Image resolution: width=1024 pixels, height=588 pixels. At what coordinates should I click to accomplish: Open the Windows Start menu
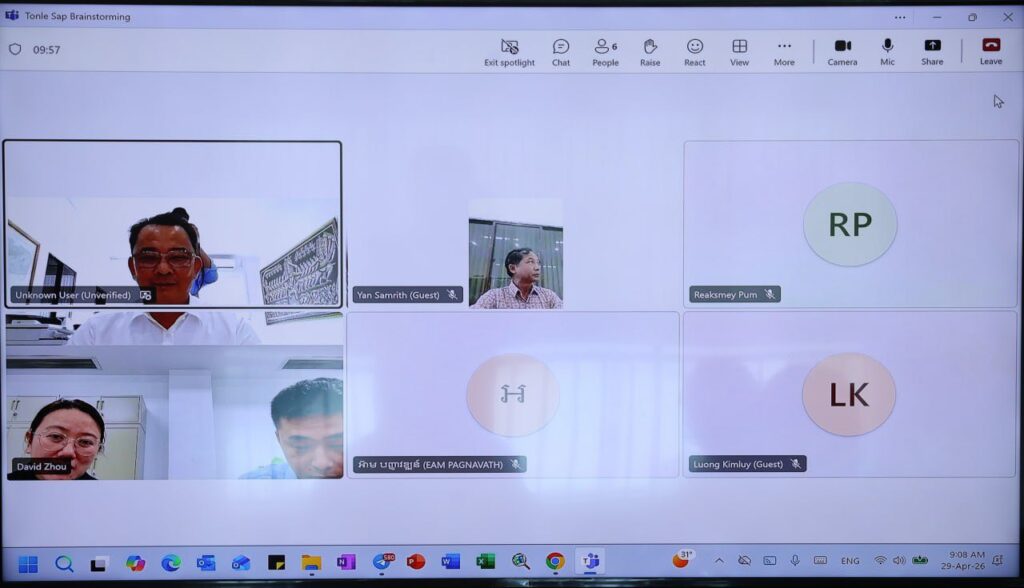coord(28,563)
